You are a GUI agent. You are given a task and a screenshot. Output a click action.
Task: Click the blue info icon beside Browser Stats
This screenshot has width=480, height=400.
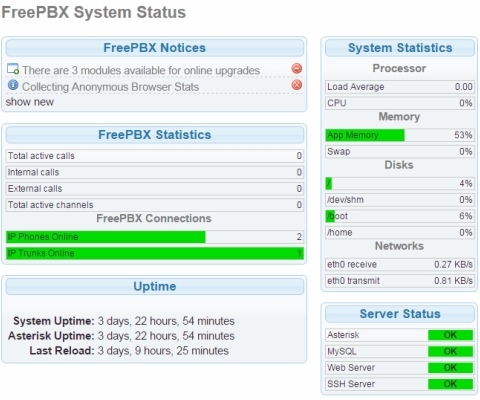[13, 85]
